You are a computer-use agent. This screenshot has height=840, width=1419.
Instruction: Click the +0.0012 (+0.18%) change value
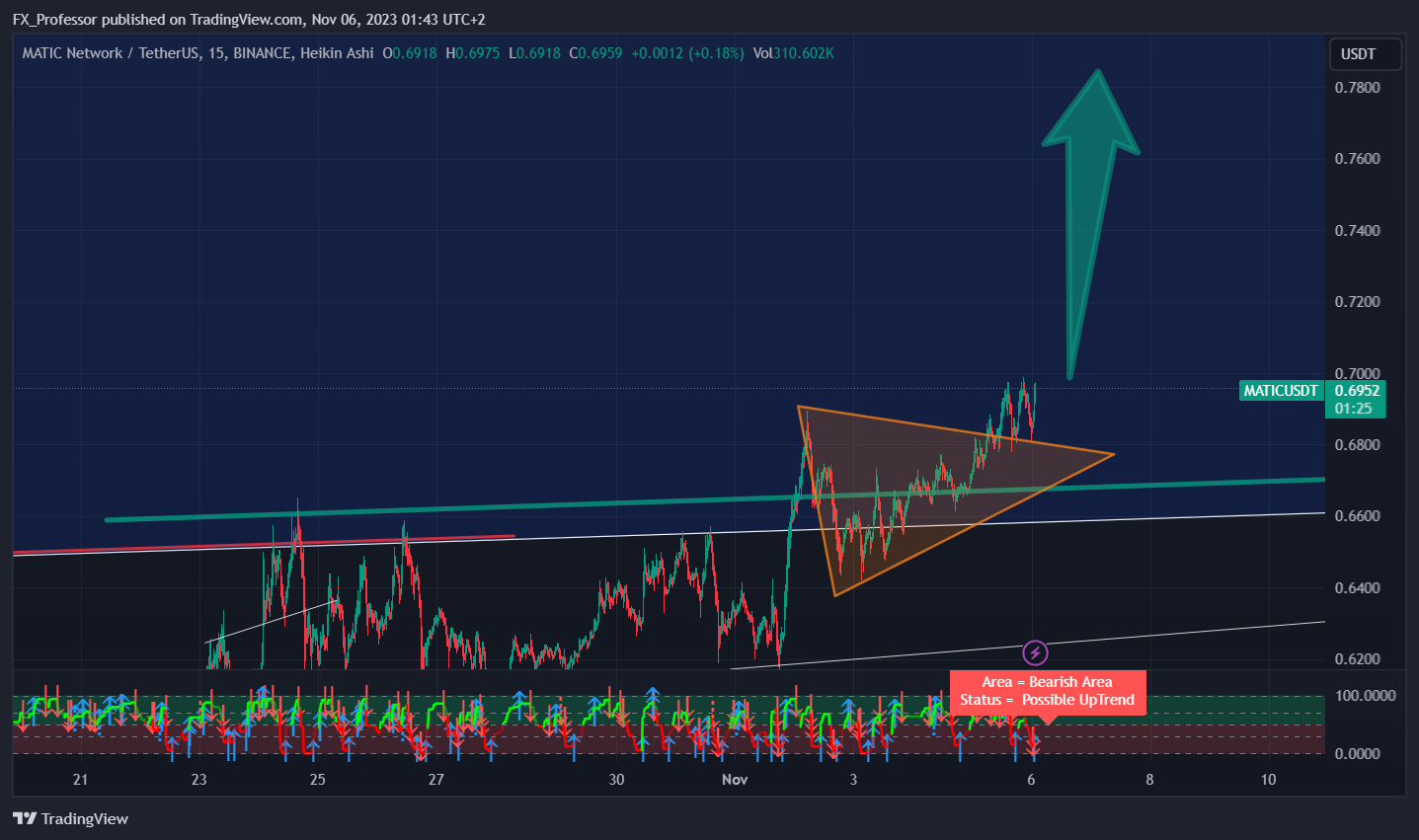[687, 53]
